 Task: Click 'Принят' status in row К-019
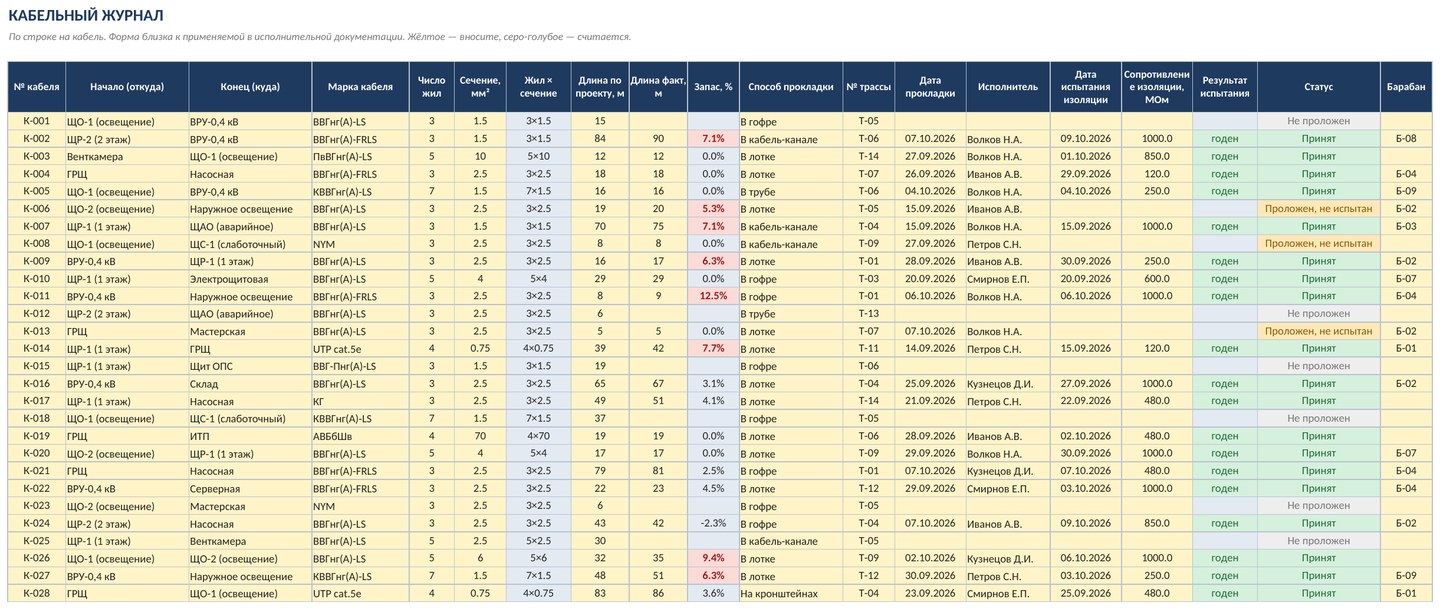(1319, 436)
